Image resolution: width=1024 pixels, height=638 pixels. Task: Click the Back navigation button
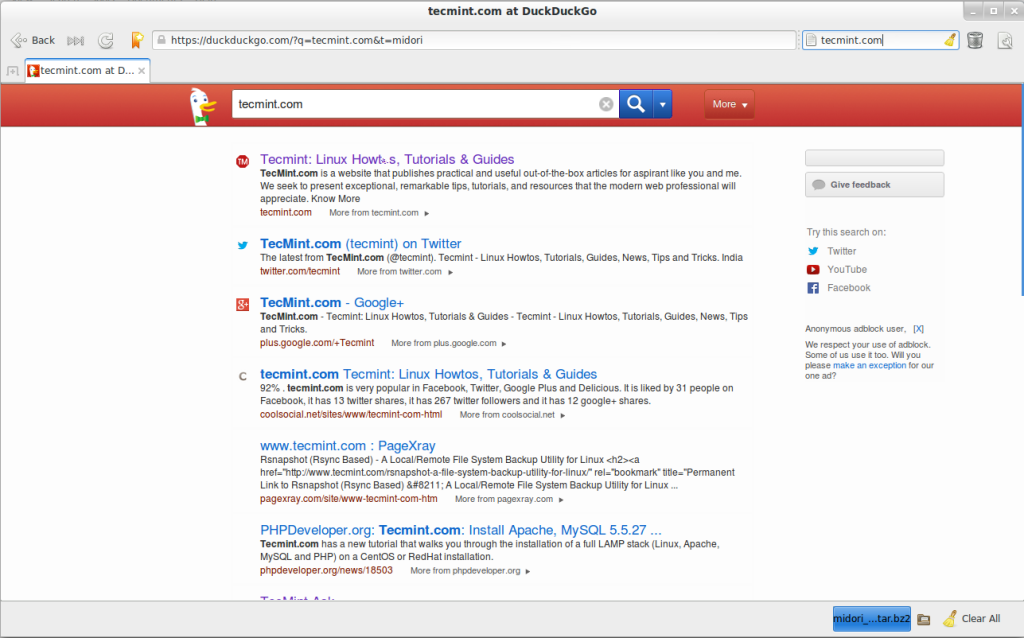(33, 40)
